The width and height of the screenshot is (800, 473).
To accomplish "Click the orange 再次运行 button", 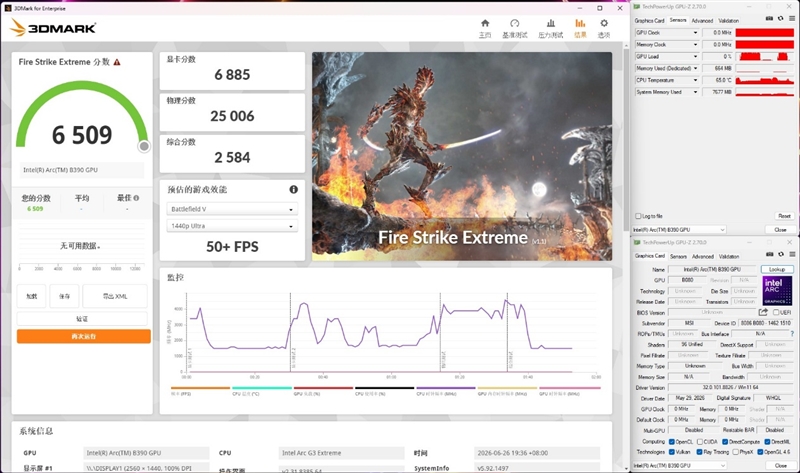I will pyautogui.click(x=84, y=336).
